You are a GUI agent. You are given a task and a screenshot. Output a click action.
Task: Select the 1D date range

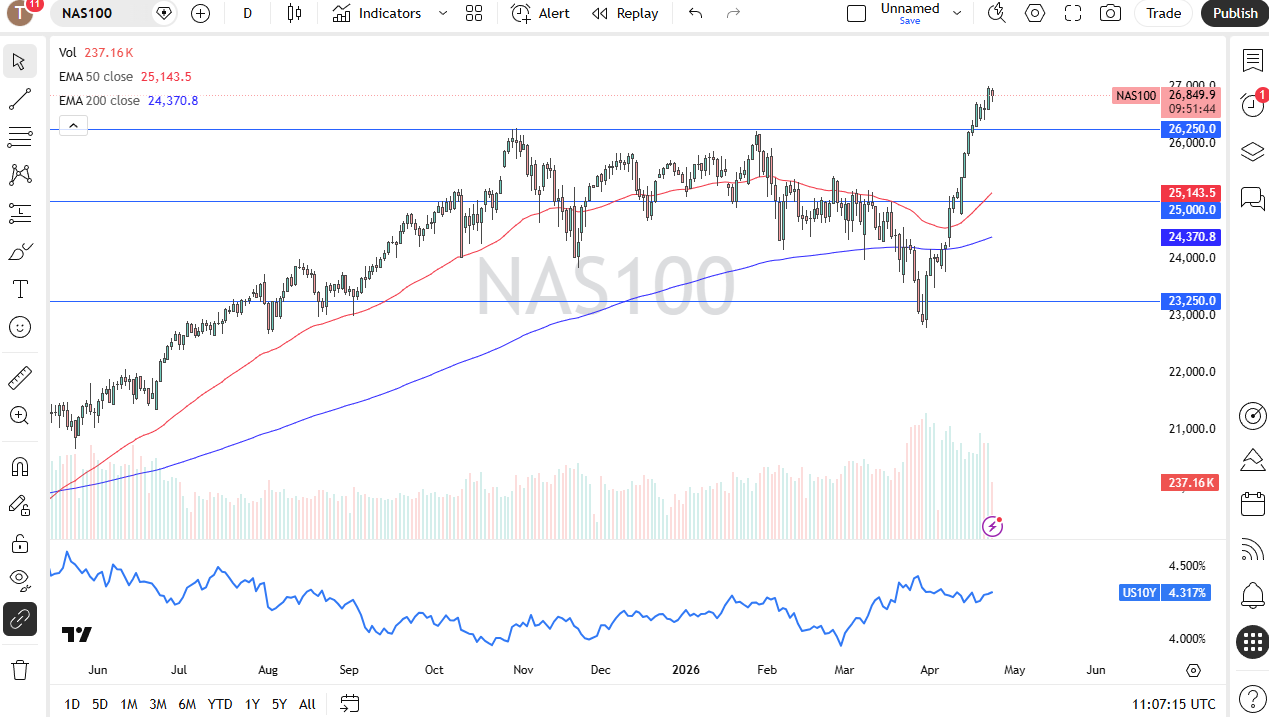tap(72, 704)
